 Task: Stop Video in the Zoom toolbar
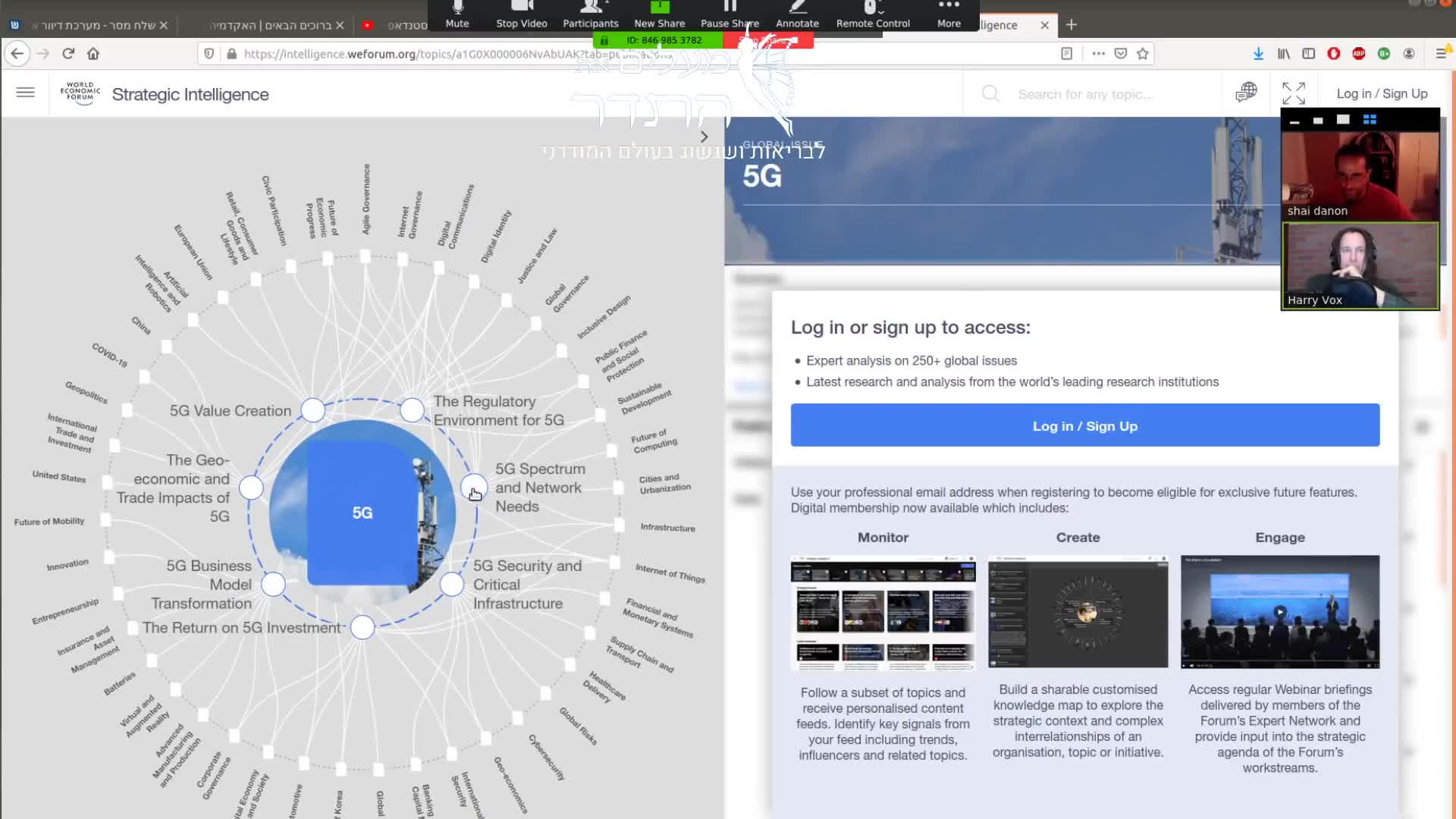[522, 14]
